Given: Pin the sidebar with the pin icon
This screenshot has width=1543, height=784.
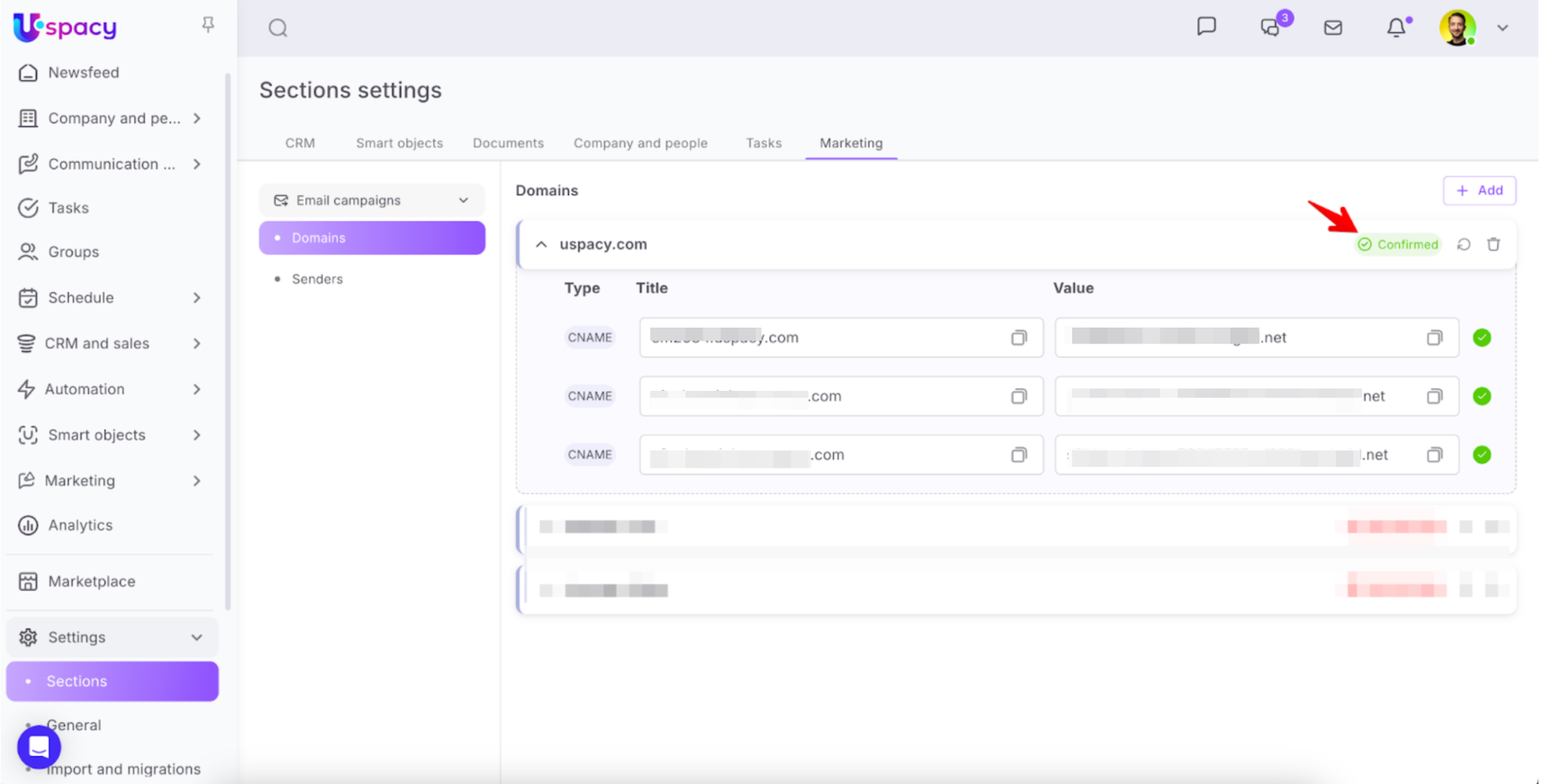Looking at the screenshot, I should pyautogui.click(x=208, y=26).
